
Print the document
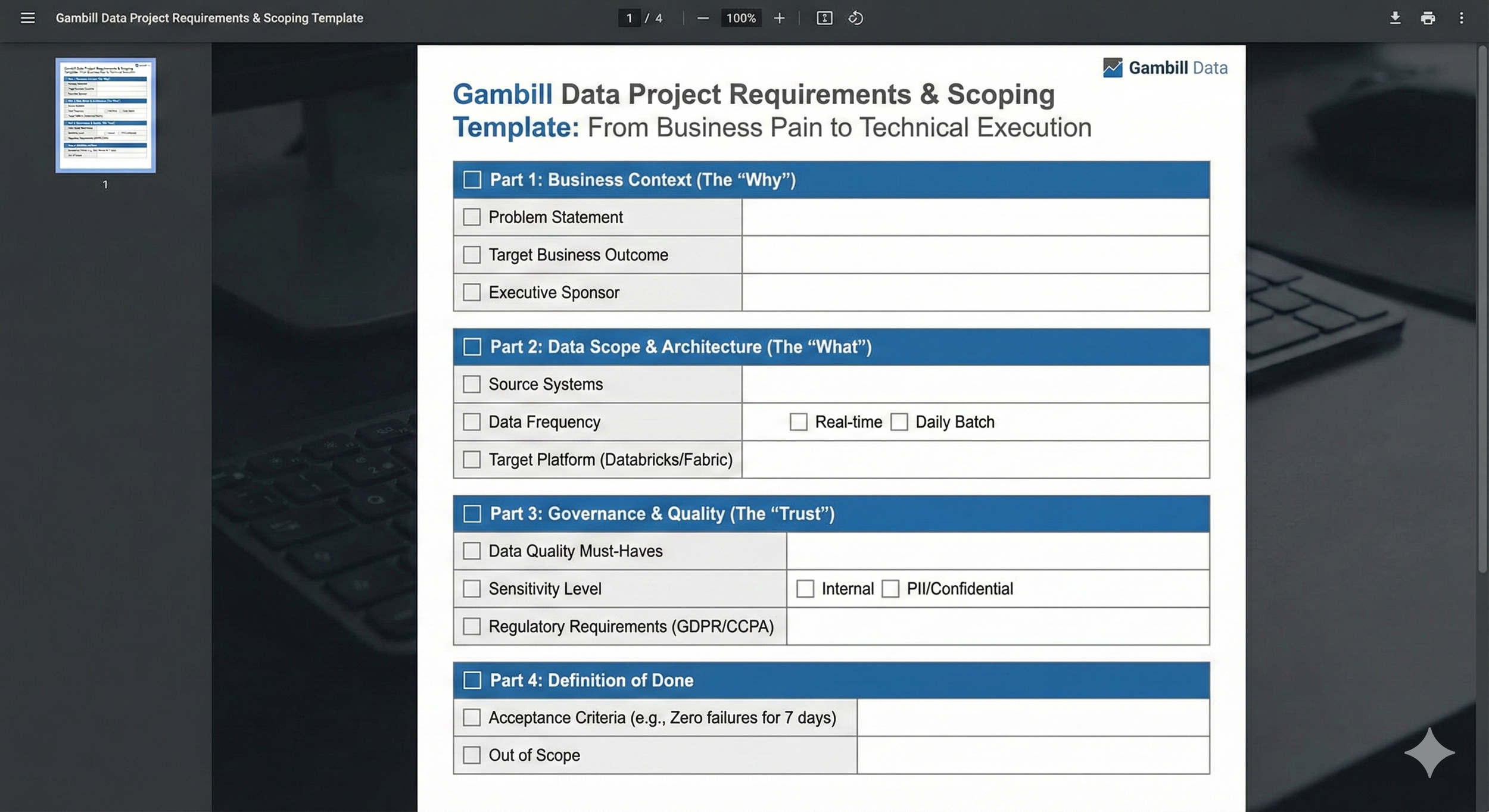point(1428,18)
